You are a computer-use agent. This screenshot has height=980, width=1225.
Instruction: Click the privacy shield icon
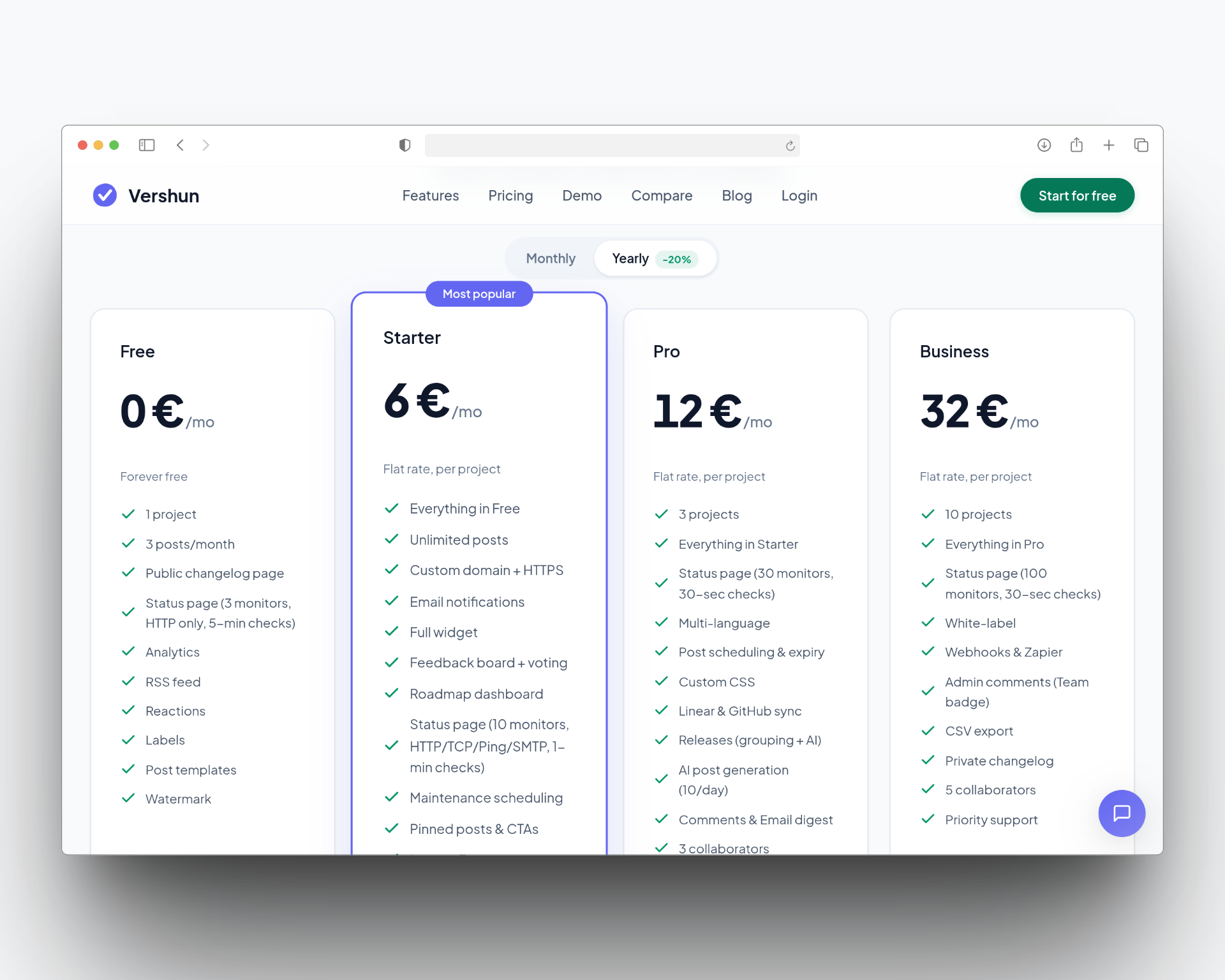[x=405, y=145]
